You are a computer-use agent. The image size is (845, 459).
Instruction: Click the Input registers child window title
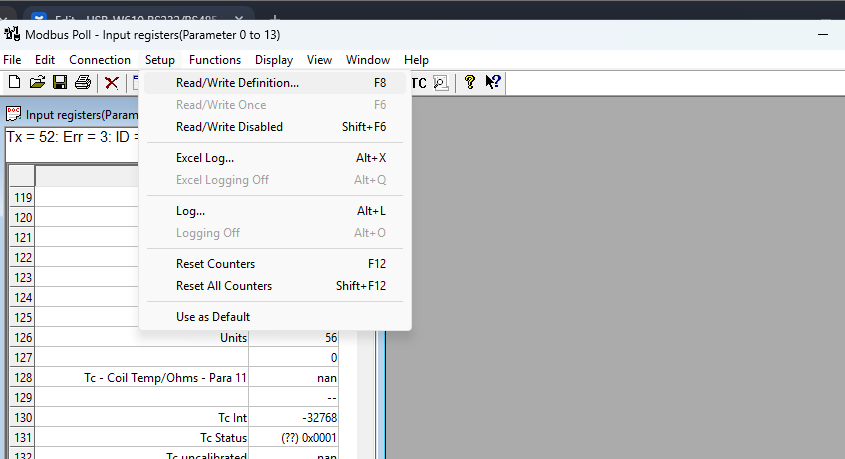pyautogui.click(x=82, y=115)
